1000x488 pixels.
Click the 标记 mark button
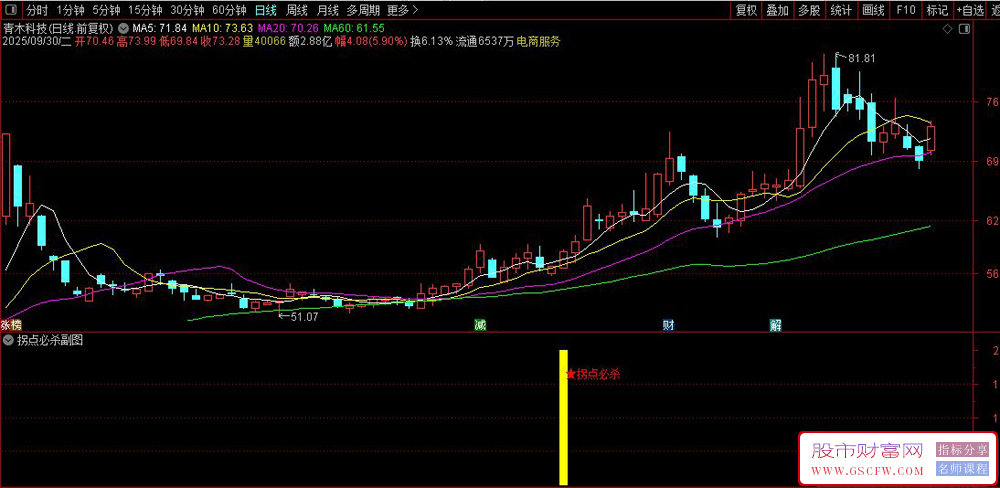[x=937, y=10]
